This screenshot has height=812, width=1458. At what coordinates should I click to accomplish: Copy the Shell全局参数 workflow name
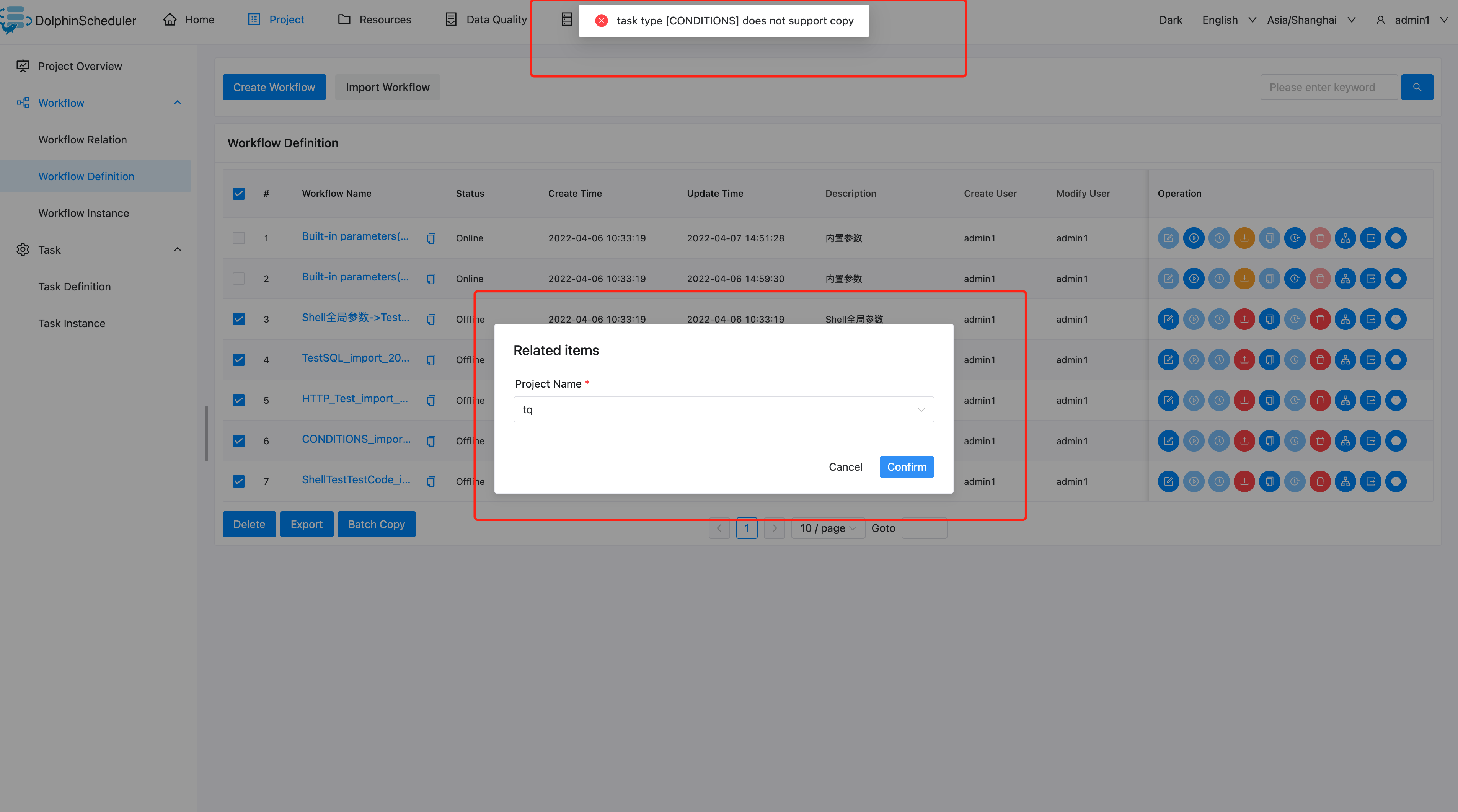coord(431,319)
